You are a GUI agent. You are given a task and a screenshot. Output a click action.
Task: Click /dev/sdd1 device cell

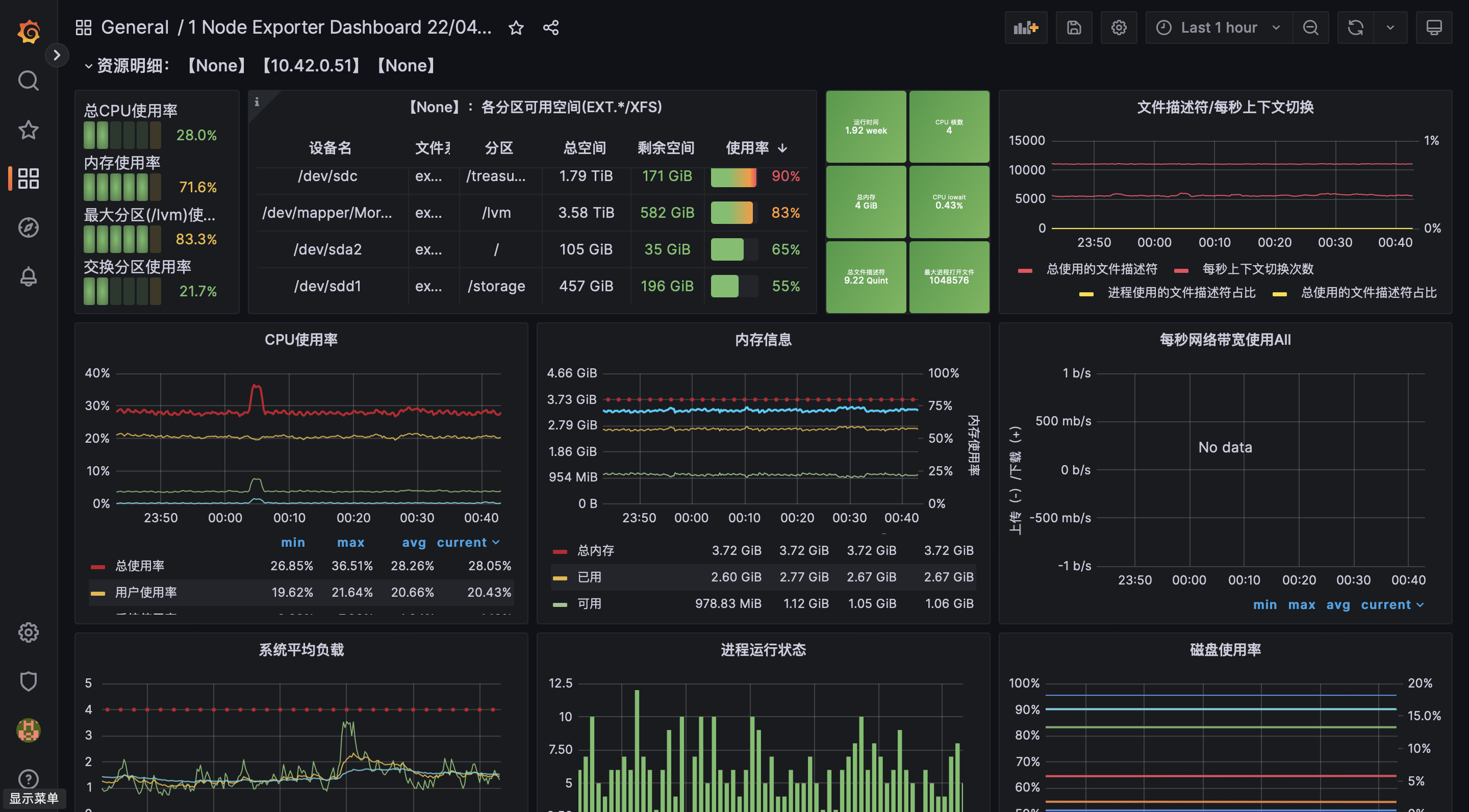327,286
